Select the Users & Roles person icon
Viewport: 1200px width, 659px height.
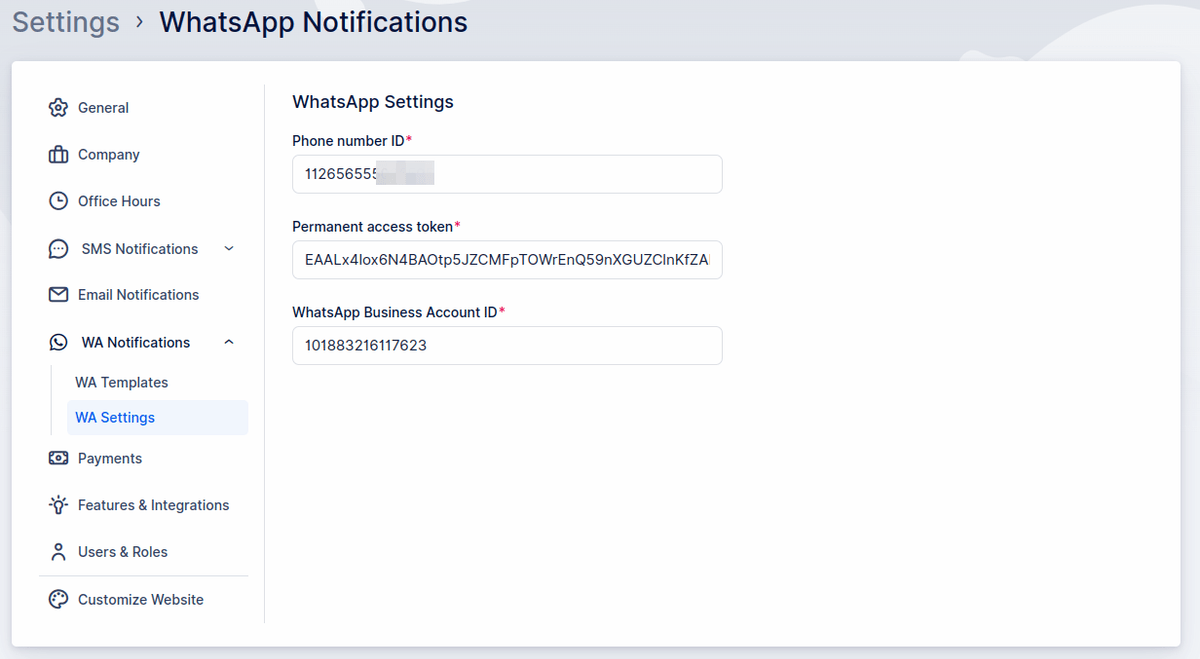tap(59, 551)
